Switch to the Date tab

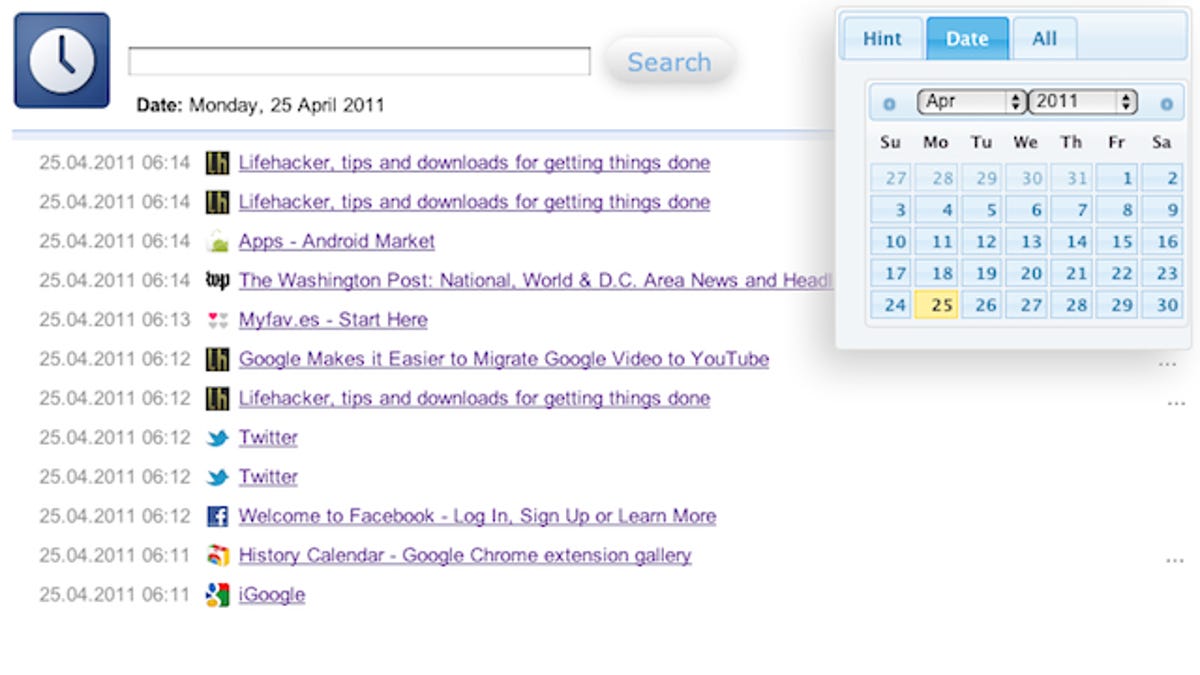point(967,39)
